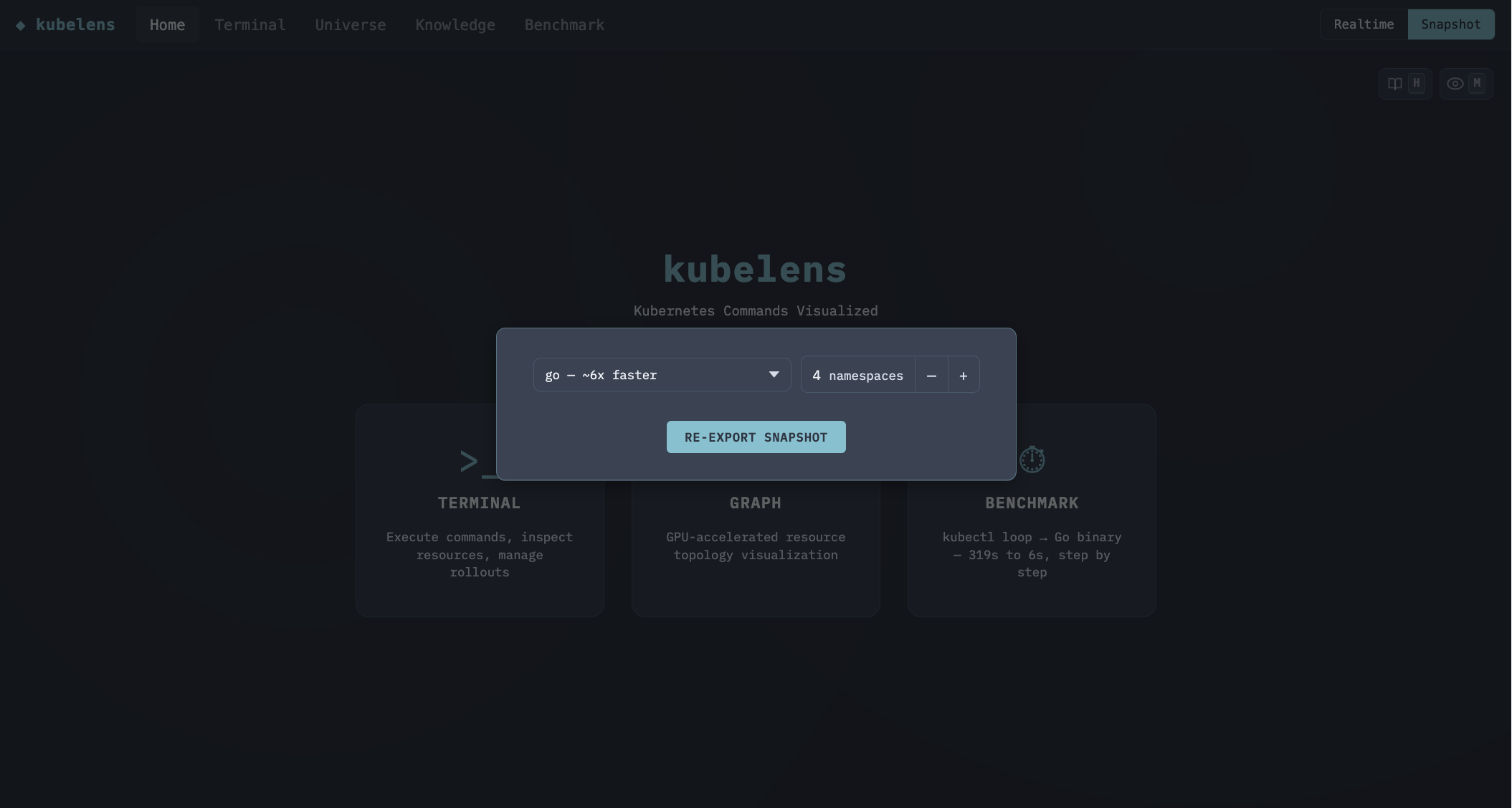Screen dimensions: 1512x808
Task: Open the book icon help button
Action: [1404, 84]
